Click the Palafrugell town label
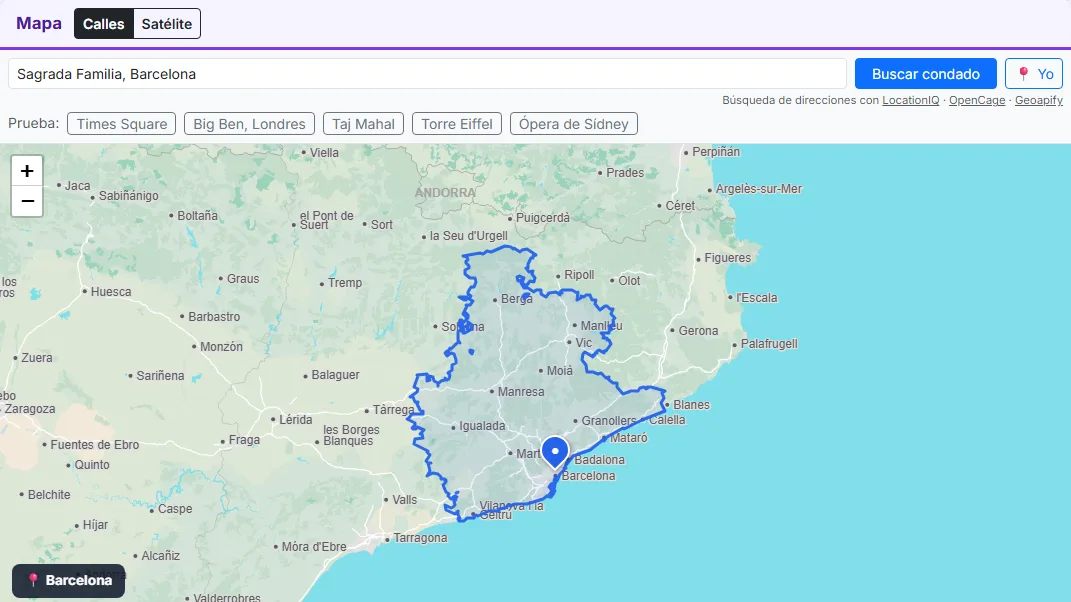1071x602 pixels. [x=769, y=344]
